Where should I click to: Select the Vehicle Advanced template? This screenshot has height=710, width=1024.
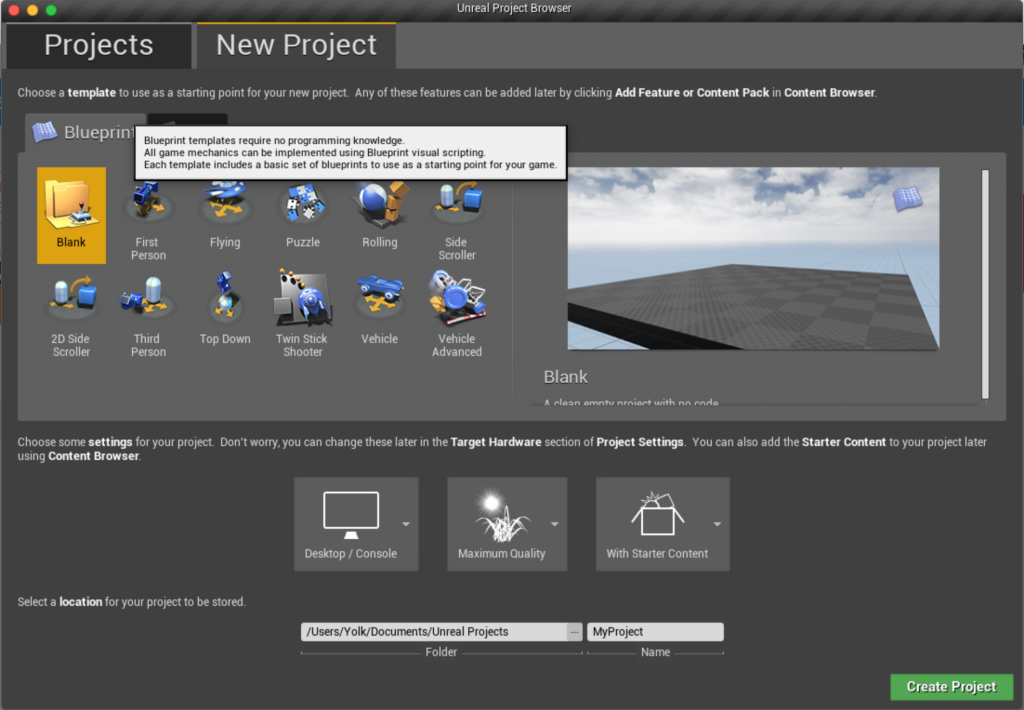457,315
